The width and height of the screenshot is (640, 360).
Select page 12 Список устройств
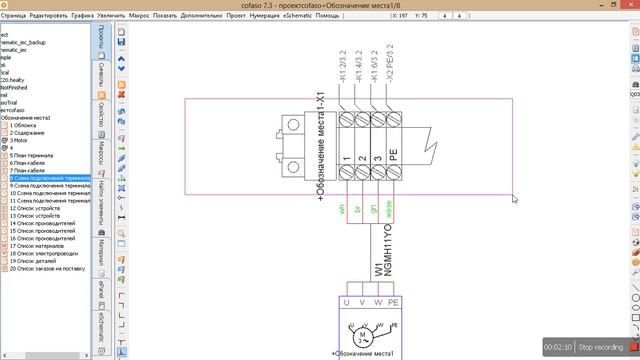point(35,208)
